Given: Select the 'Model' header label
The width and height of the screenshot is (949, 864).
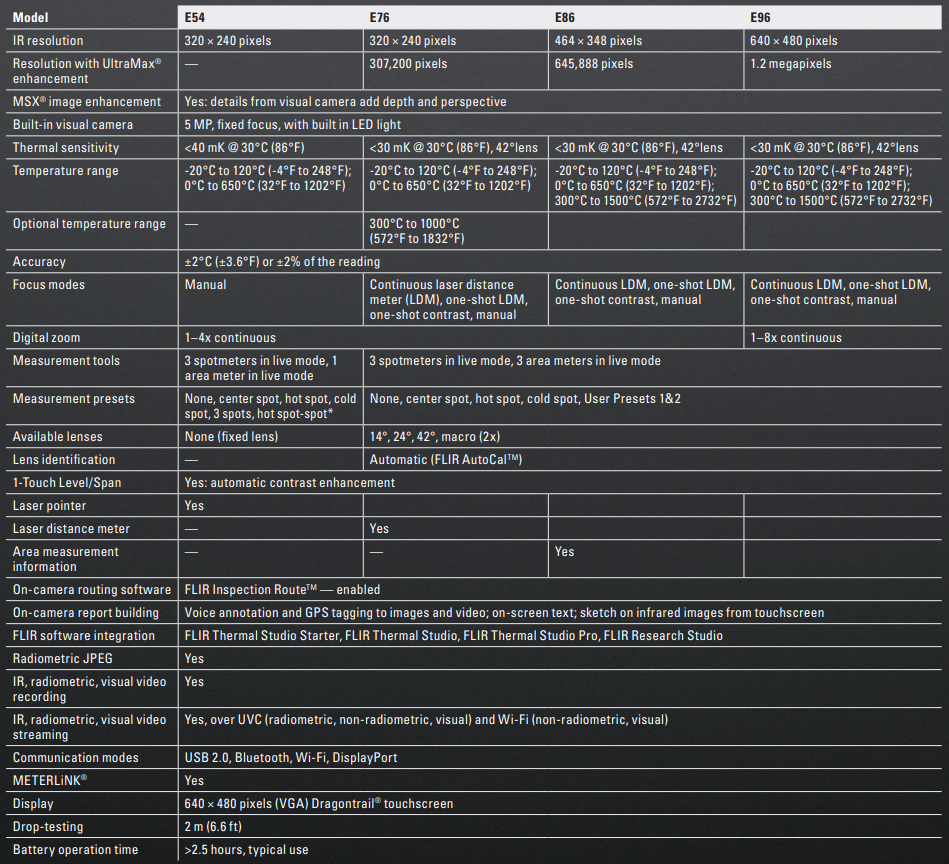Looking at the screenshot, I should click(x=30, y=18).
